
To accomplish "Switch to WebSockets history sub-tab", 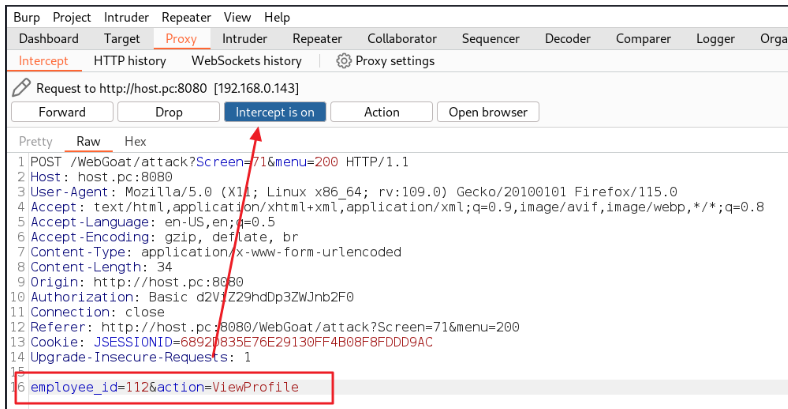I will [246, 61].
